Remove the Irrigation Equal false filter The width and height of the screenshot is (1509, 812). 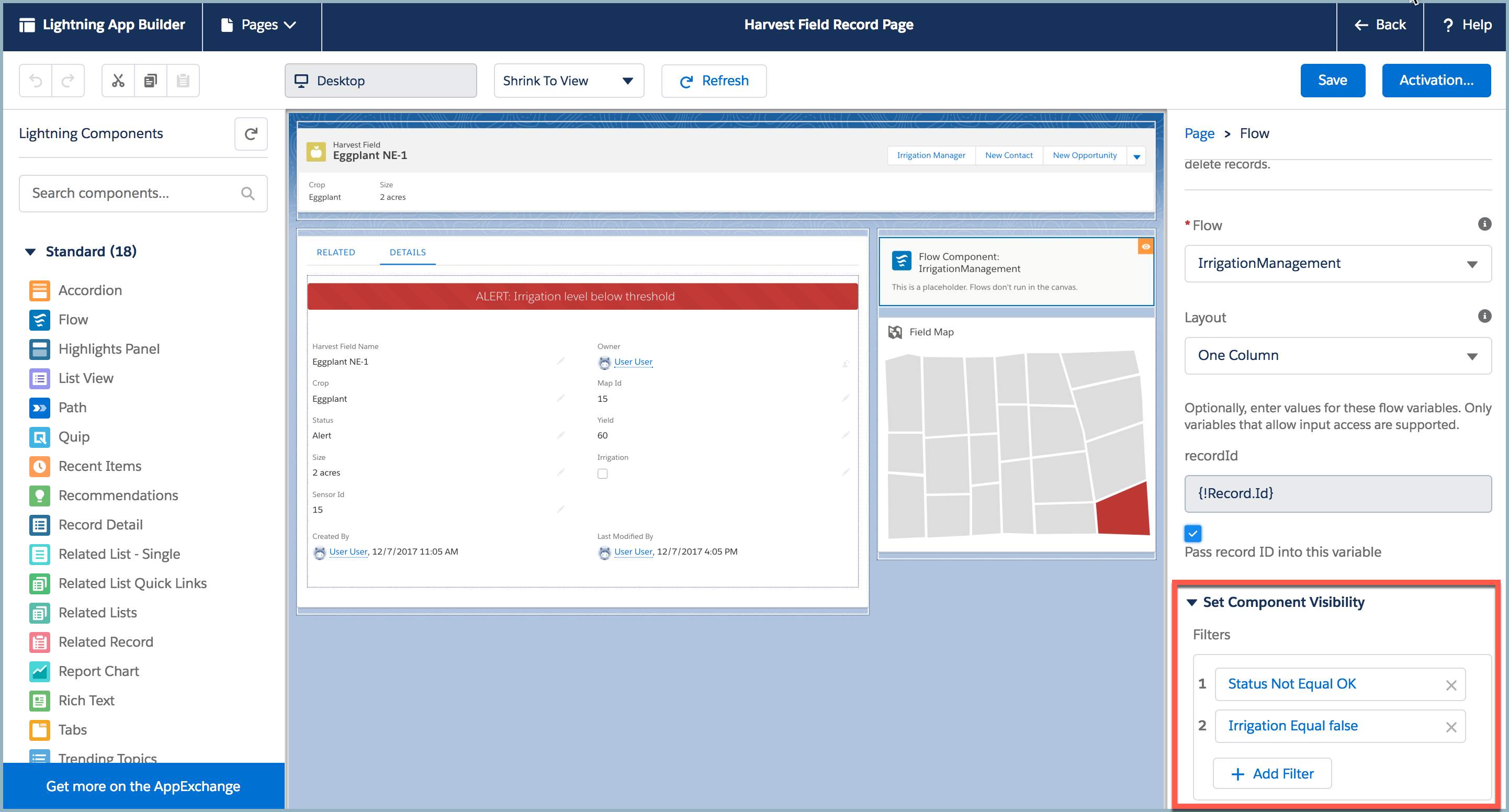coord(1450,727)
